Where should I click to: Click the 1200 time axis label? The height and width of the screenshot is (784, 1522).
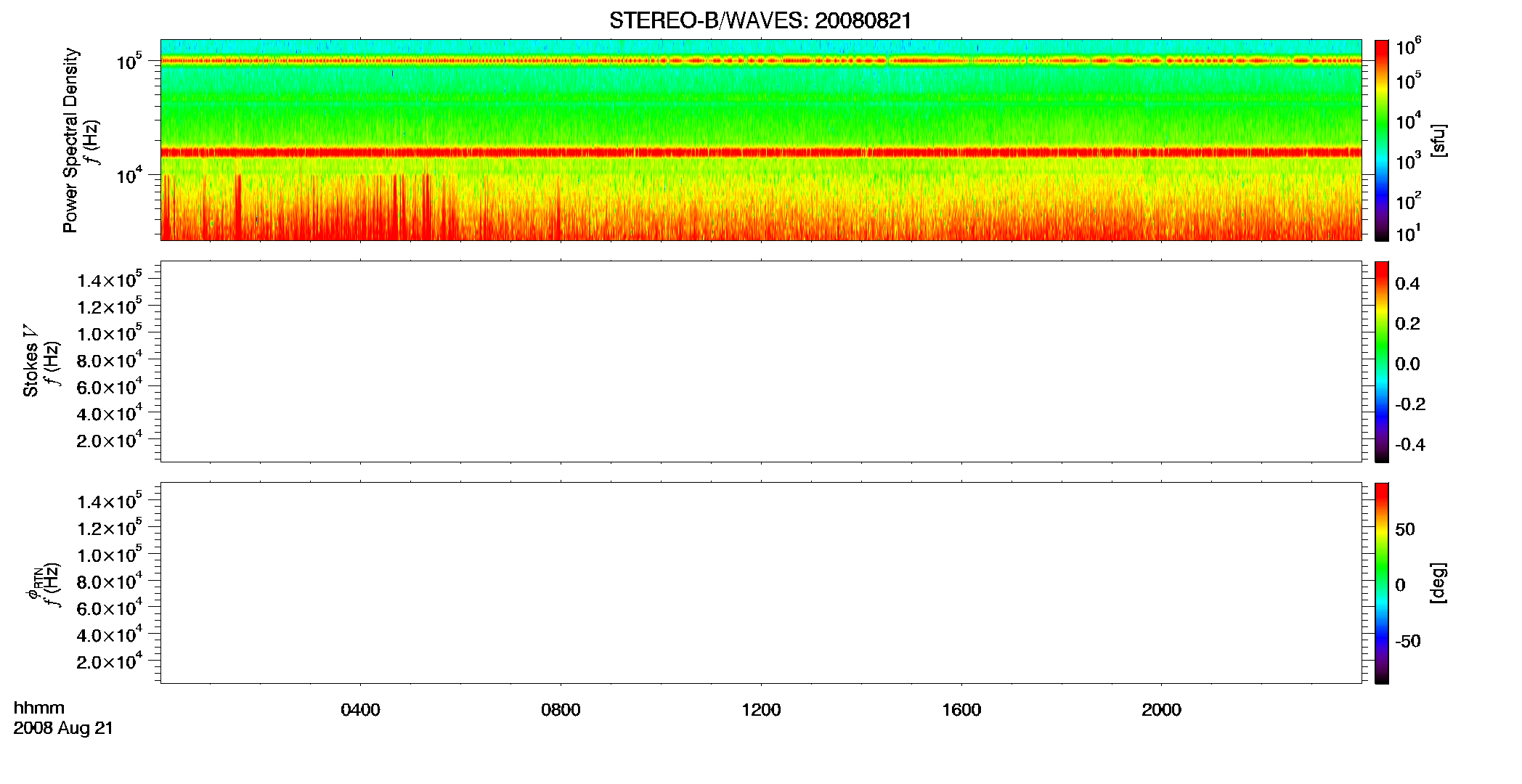pyautogui.click(x=761, y=710)
